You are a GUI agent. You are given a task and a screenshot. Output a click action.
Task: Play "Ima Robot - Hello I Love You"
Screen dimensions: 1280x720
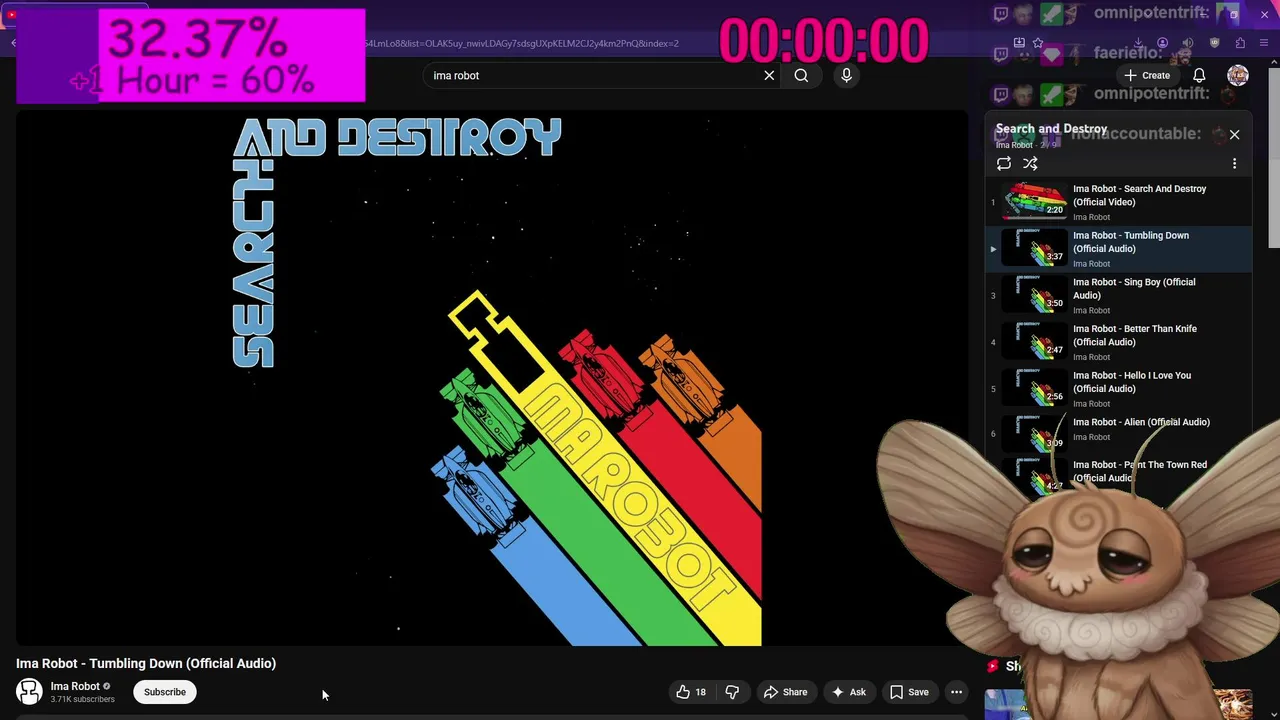click(x=1119, y=389)
